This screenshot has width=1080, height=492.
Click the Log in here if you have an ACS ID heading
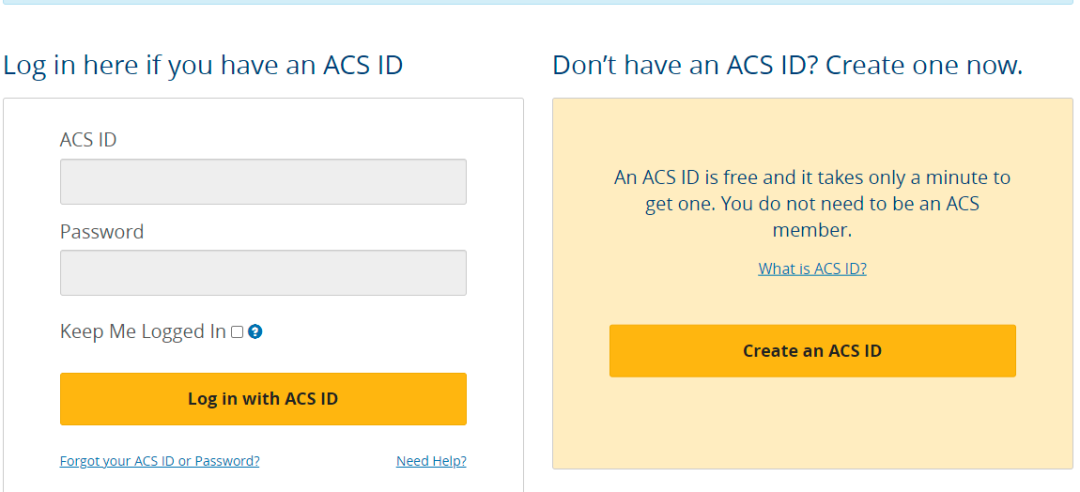tap(203, 66)
